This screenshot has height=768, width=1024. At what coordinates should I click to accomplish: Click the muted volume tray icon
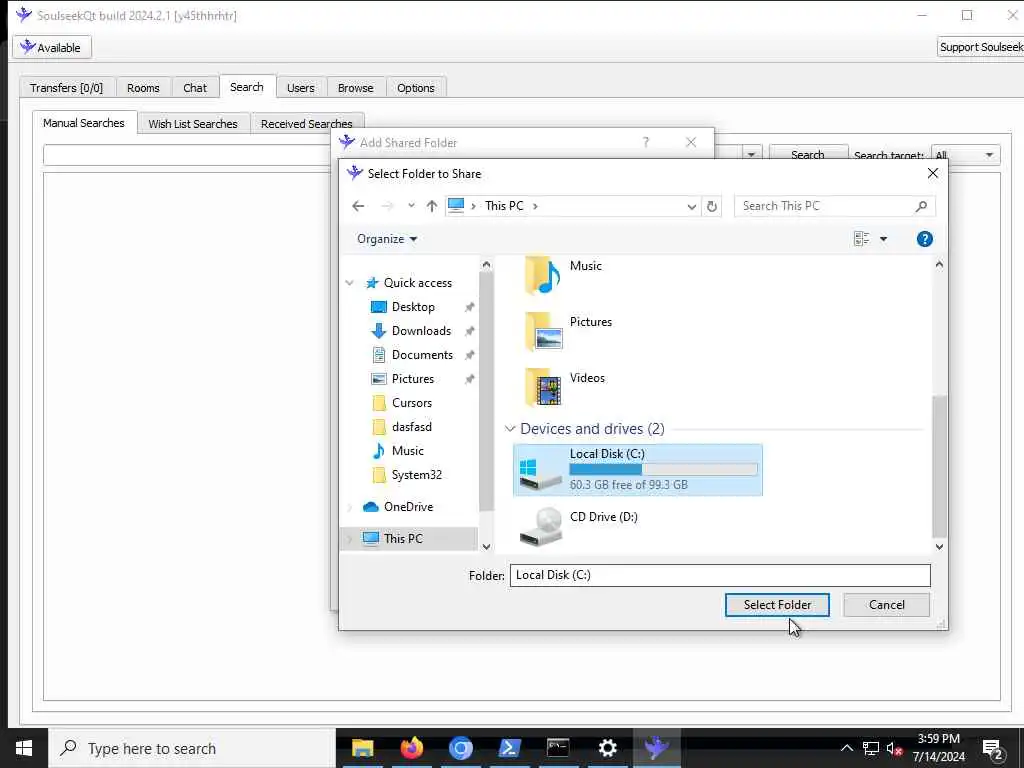pyautogui.click(x=895, y=749)
